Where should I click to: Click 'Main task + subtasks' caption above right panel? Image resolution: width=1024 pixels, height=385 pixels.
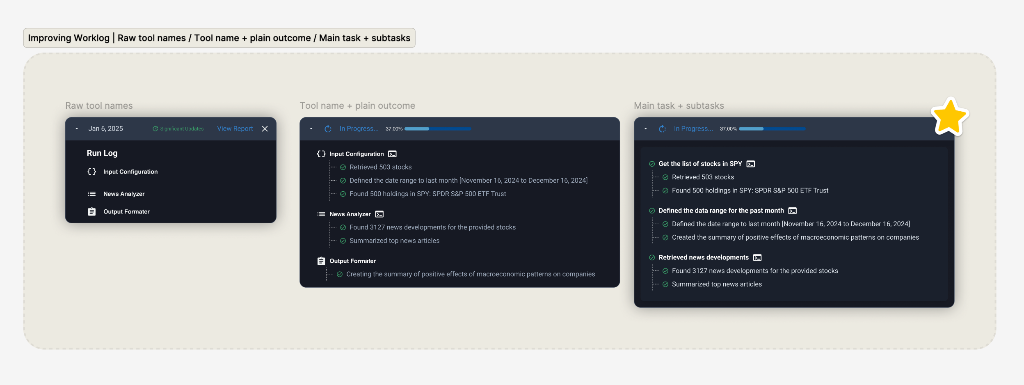tap(679, 106)
